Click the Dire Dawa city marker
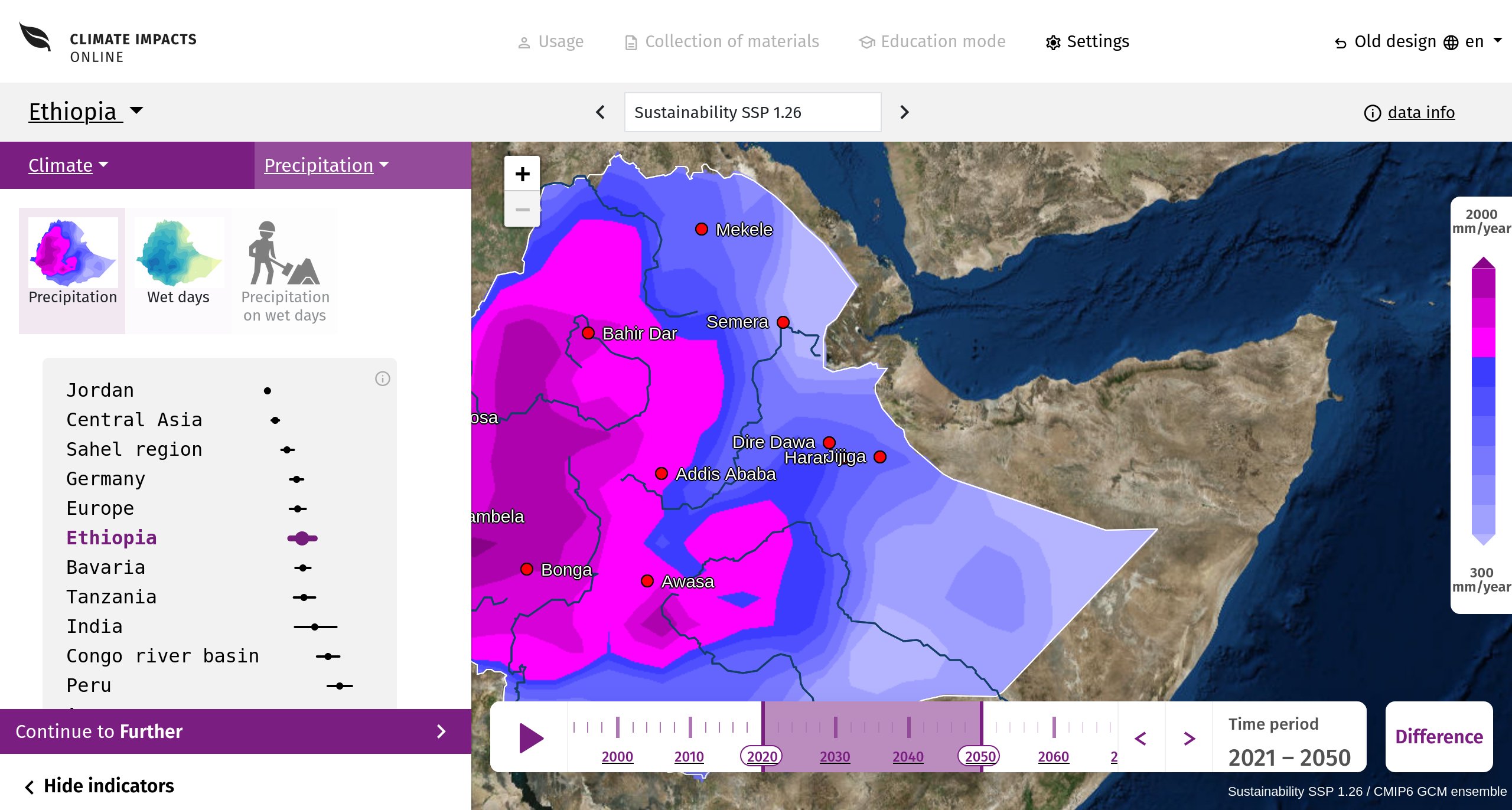The width and height of the screenshot is (1512, 810). pyautogui.click(x=829, y=443)
